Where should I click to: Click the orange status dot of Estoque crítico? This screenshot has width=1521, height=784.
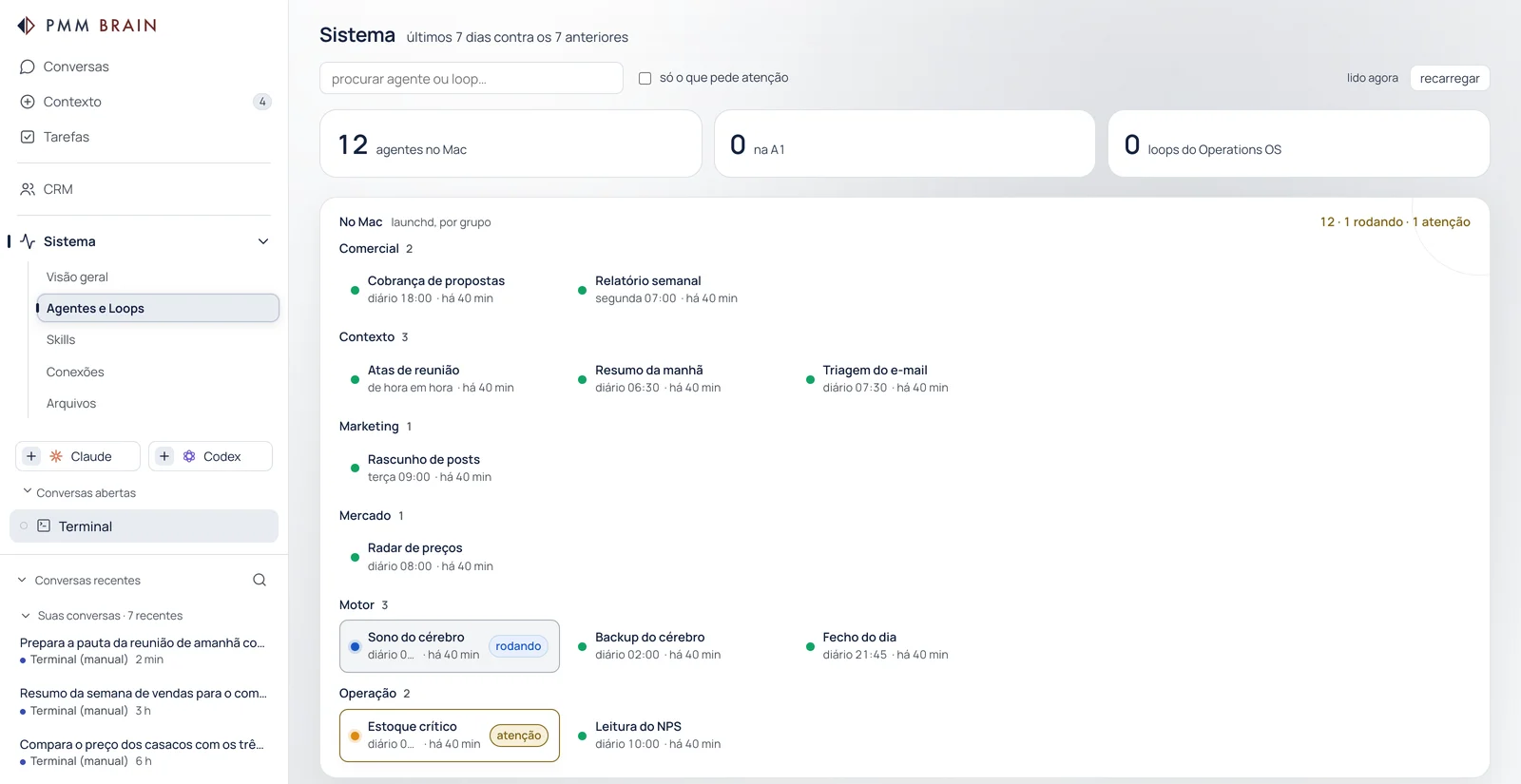click(355, 736)
